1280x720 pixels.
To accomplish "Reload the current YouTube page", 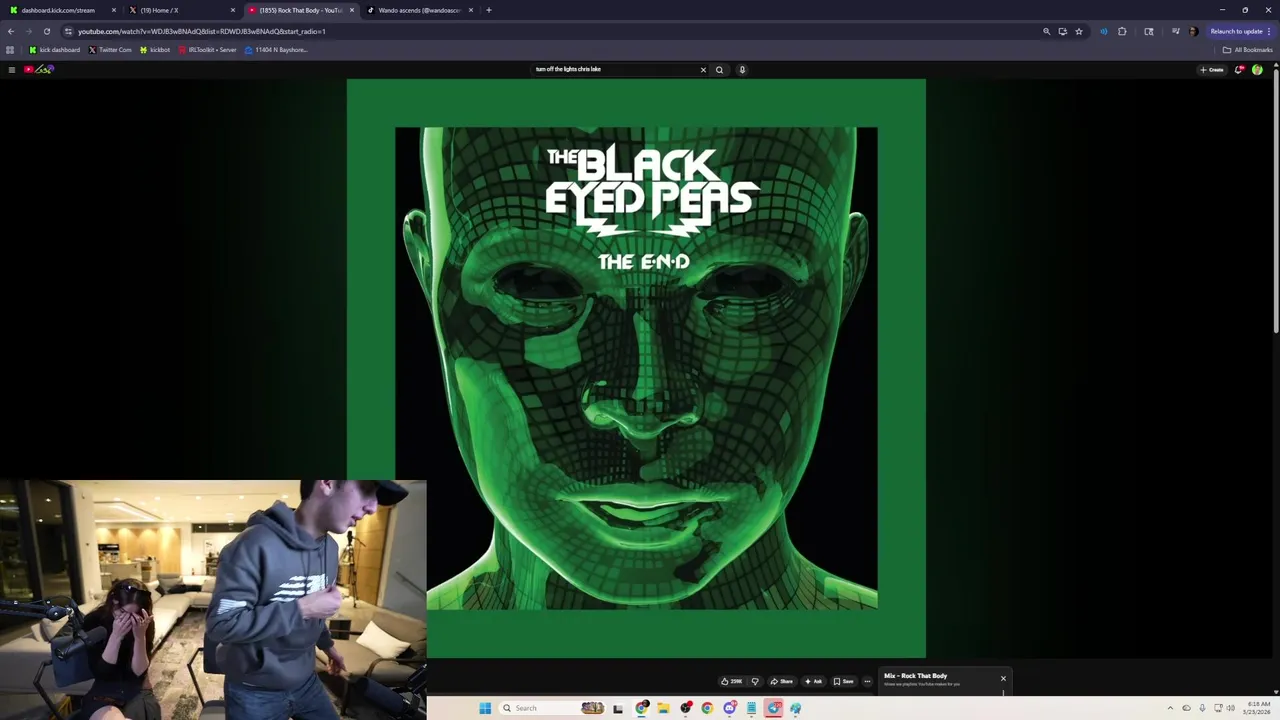I will point(46,31).
